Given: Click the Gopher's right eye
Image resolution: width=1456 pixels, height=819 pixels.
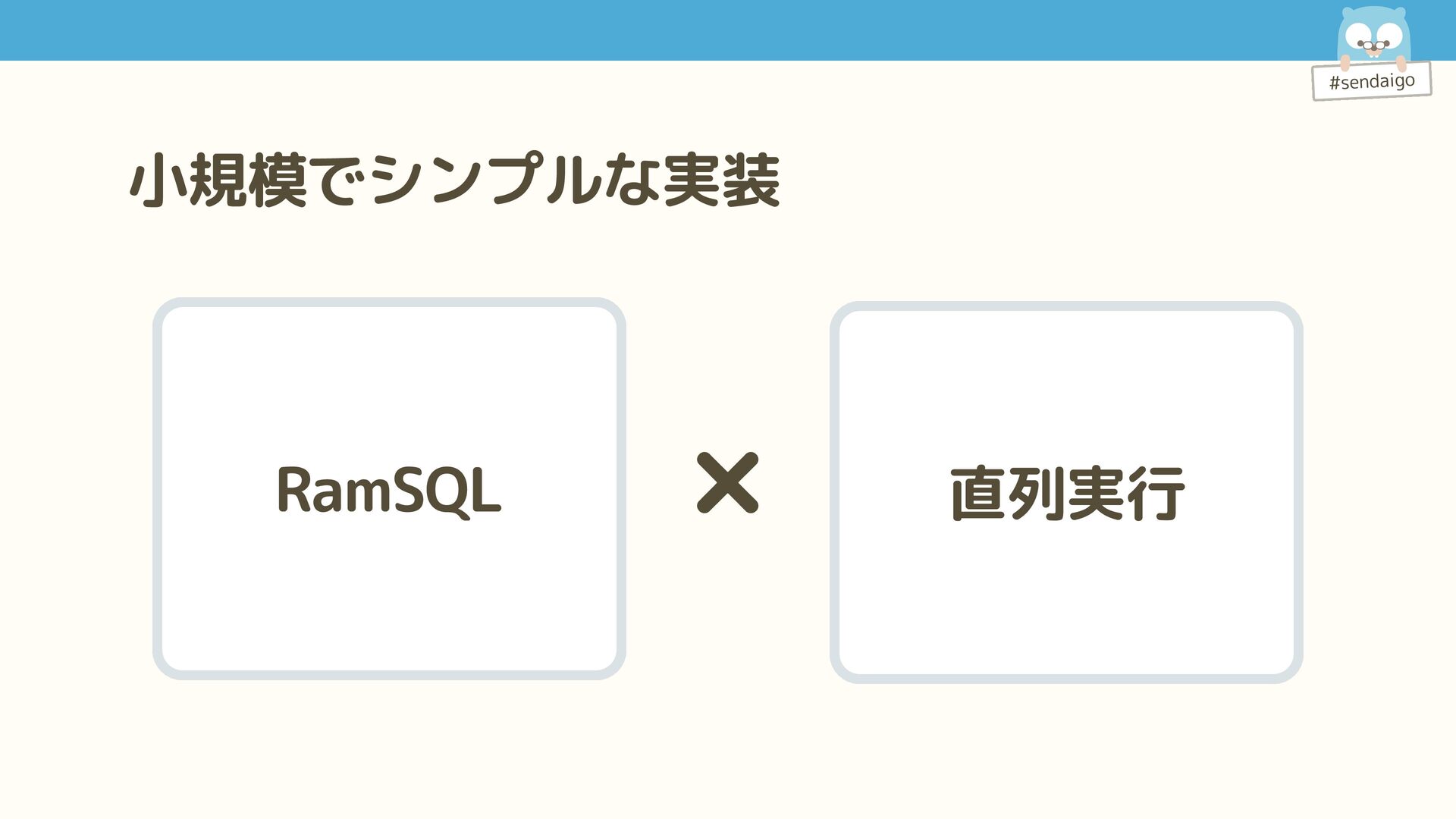Looking at the screenshot, I should point(1390,34).
